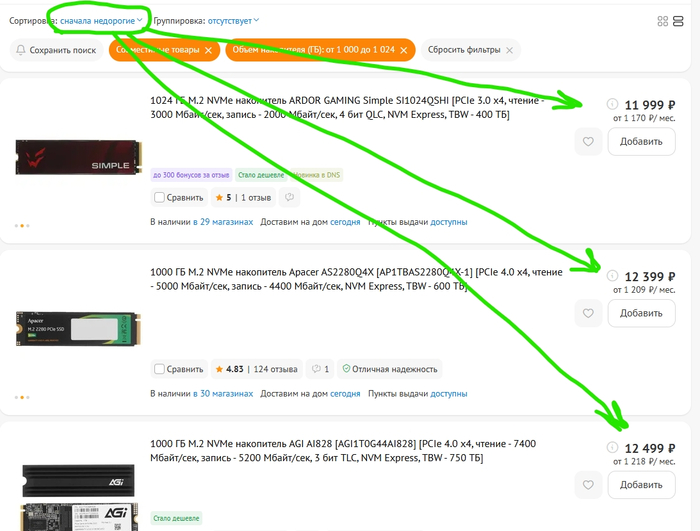Click 'Стало дешевле' badge on ARDOR SSD
The height and width of the screenshot is (531, 700).
click(261, 175)
